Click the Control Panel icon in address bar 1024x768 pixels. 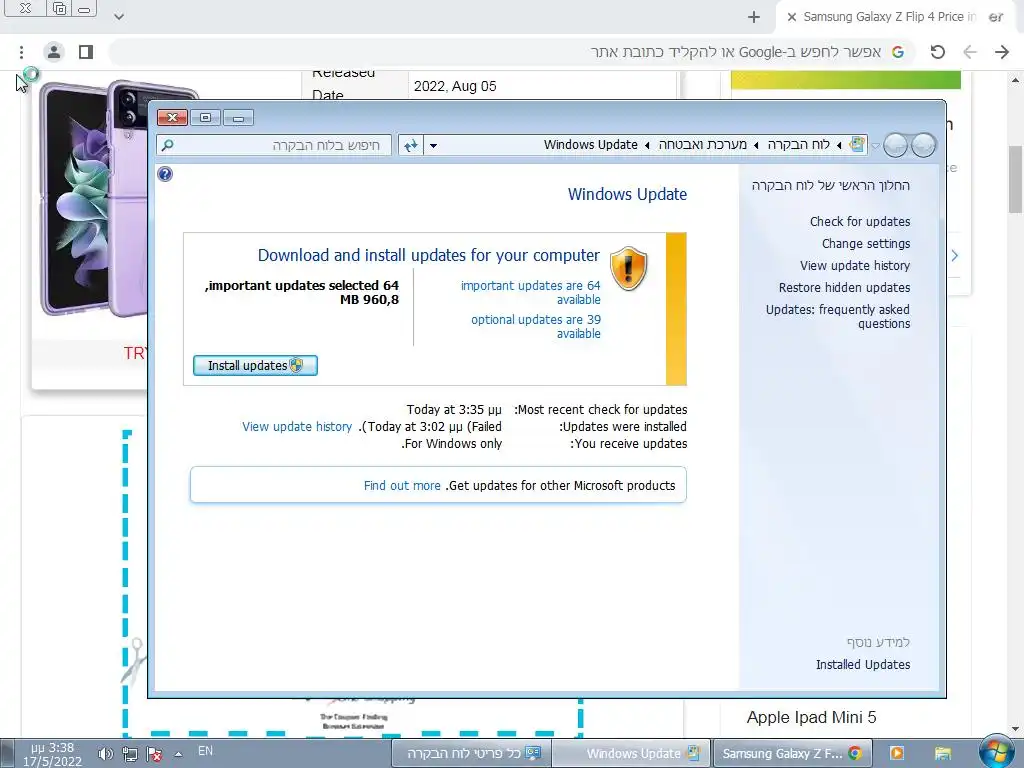point(857,145)
